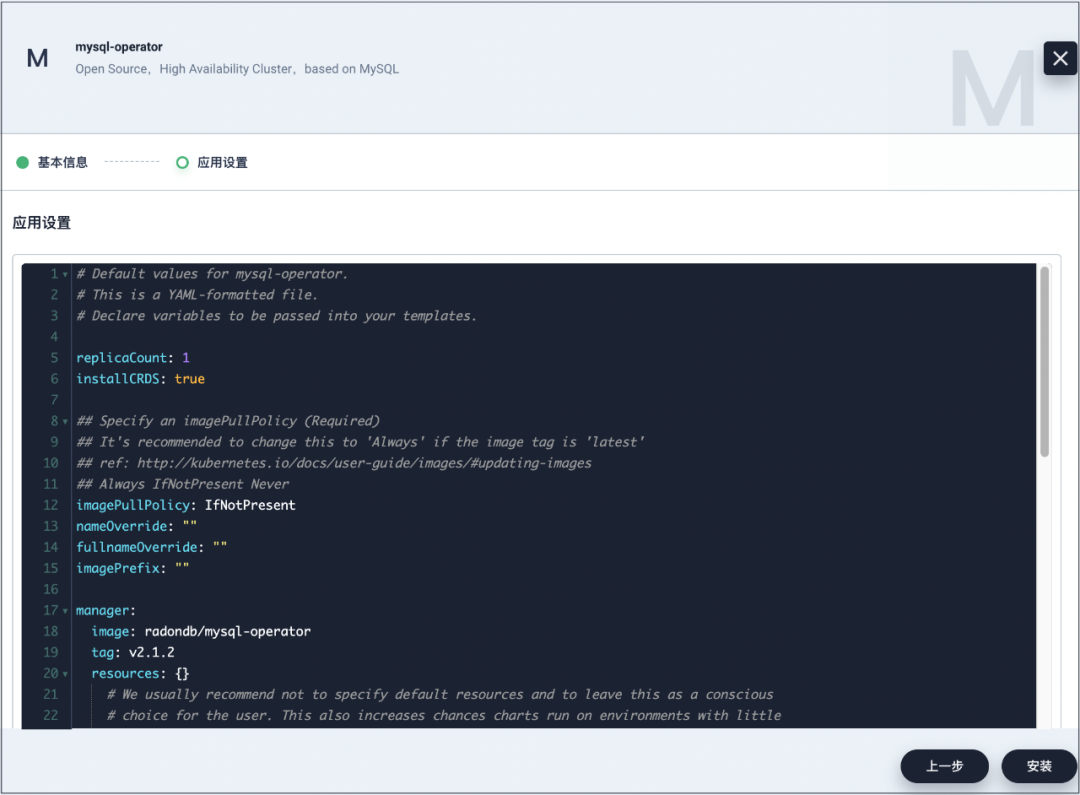Click the kubernetes.io docs URL comment
This screenshot has width=1080, height=795.
(362, 463)
